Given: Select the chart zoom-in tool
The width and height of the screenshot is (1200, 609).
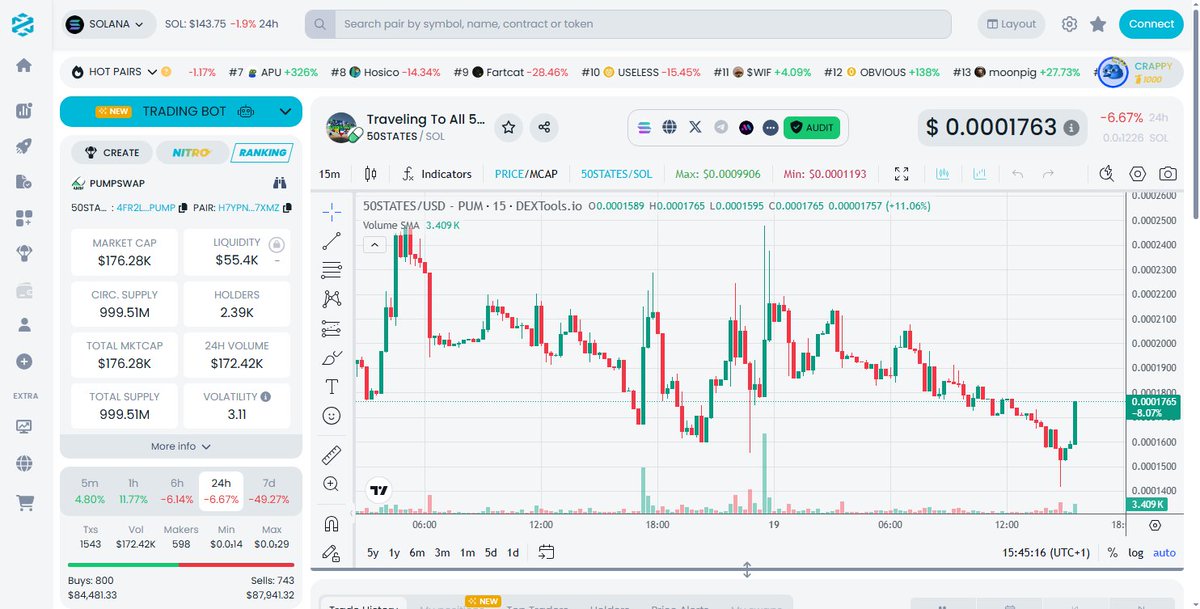Looking at the screenshot, I should click(332, 484).
